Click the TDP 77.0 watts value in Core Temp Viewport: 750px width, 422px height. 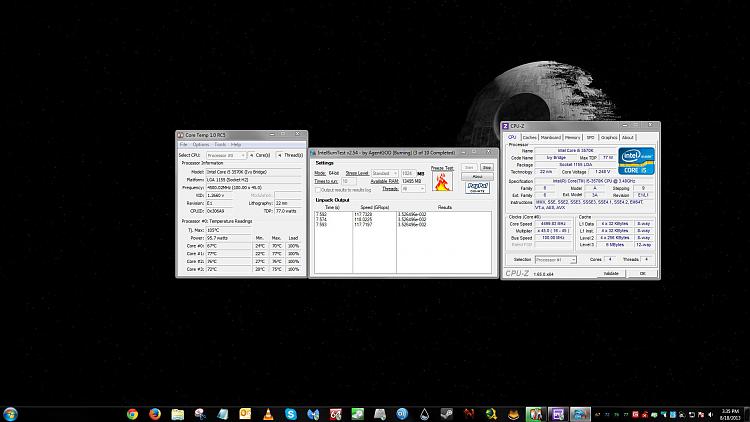pyautogui.click(x=288, y=211)
